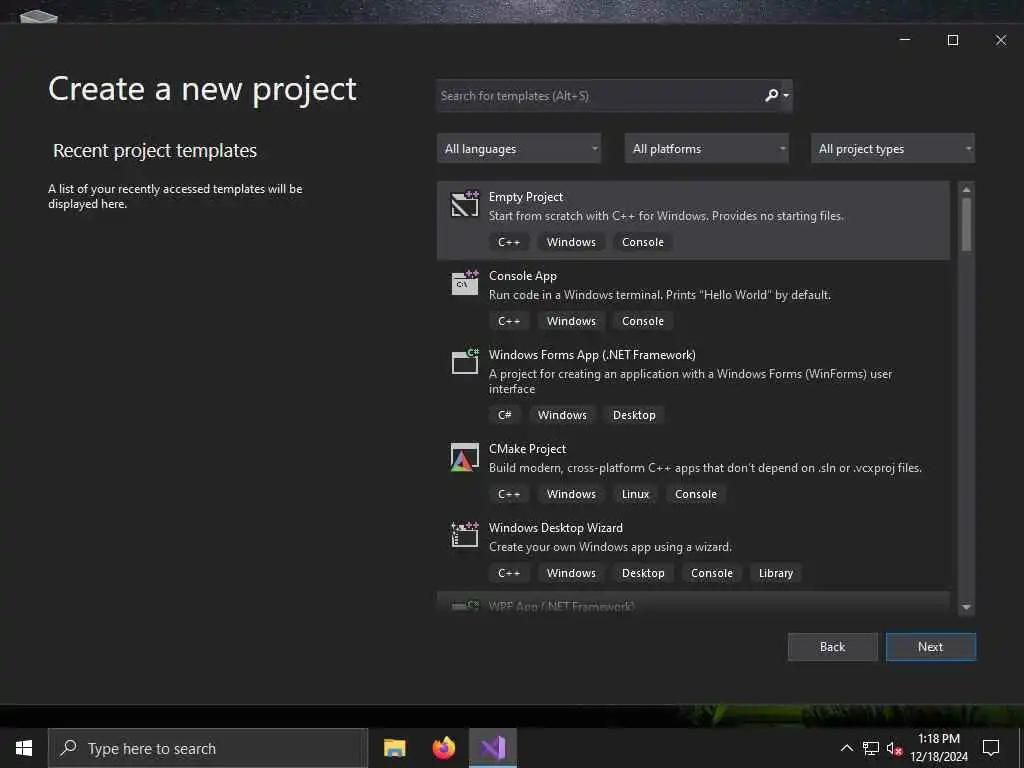Click the CMake Project description text
This screenshot has height=768, width=1024.
point(705,468)
